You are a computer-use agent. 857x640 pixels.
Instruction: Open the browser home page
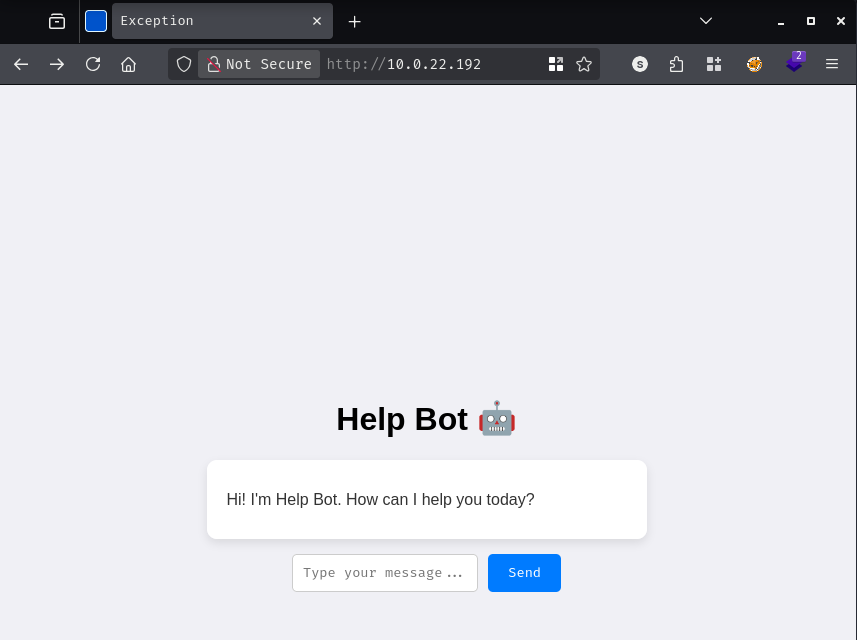128,64
